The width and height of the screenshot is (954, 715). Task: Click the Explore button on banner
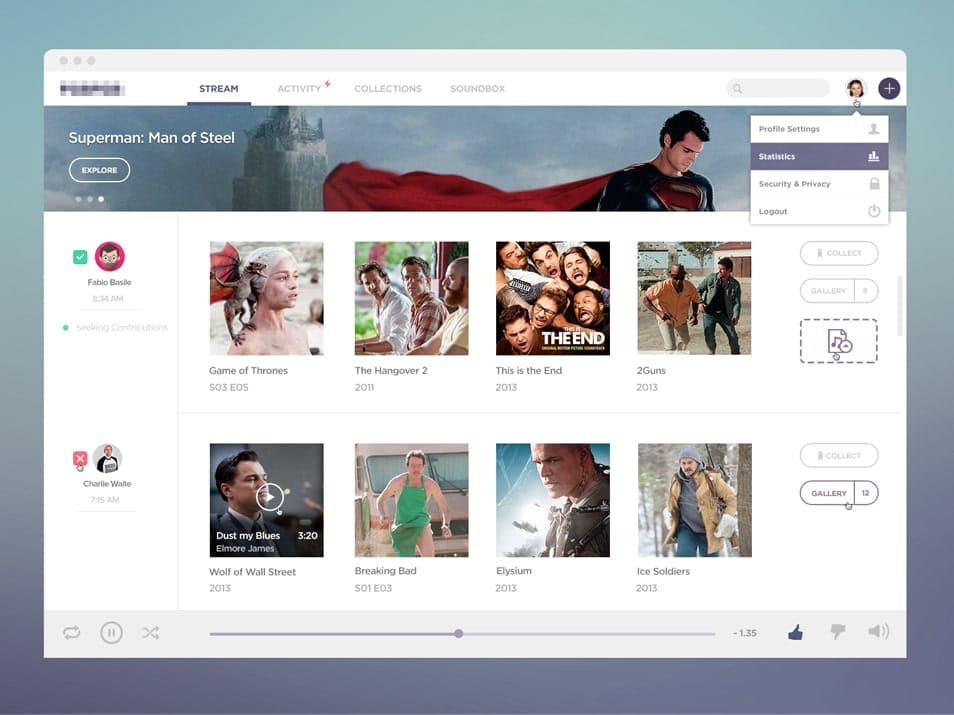pyautogui.click(x=99, y=170)
